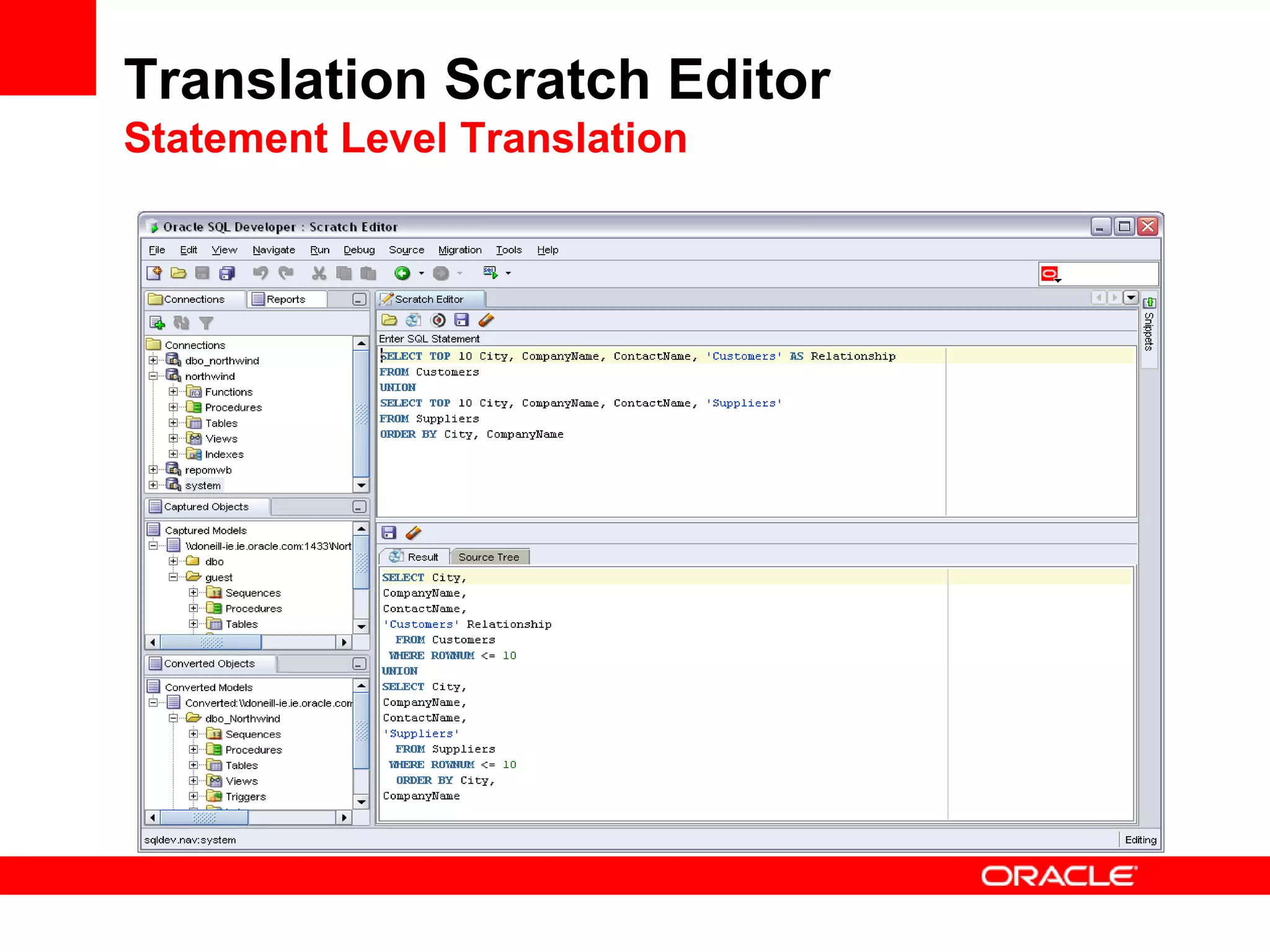Expand the Triggers folder in Converted Models
Screen dimensions: 1270x952
click(x=193, y=796)
